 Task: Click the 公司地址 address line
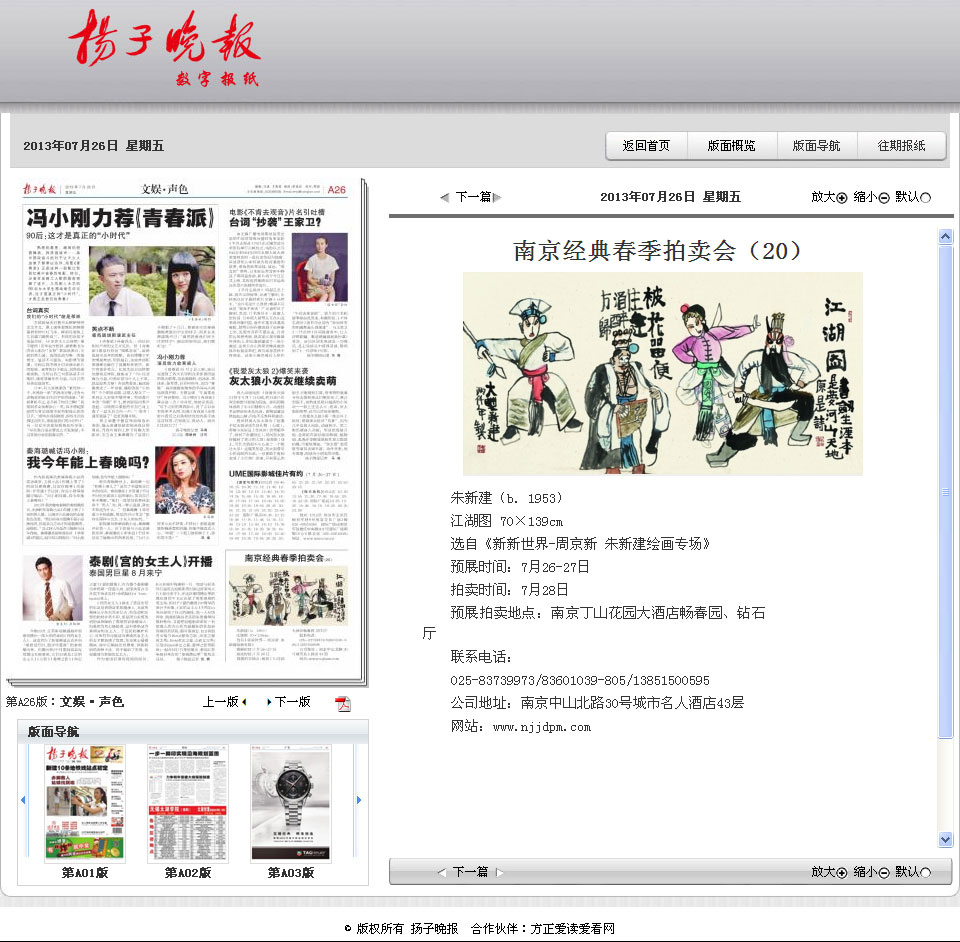click(x=597, y=703)
